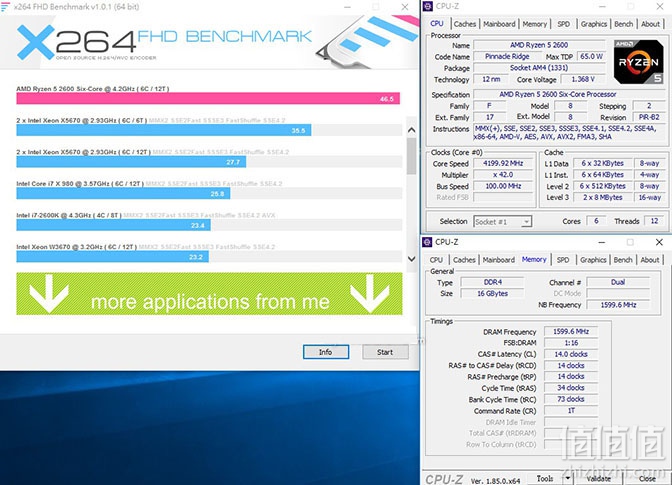672x485 pixels.
Task: Click the DRAM Frequency value 1599.6 MHz
Action: click(x=571, y=331)
